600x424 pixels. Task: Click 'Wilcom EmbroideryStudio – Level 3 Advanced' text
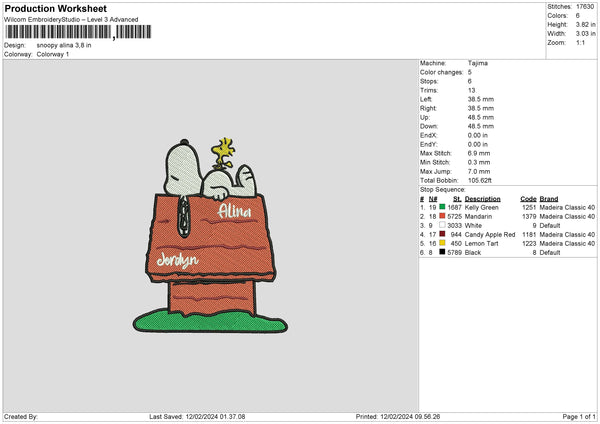(71, 20)
